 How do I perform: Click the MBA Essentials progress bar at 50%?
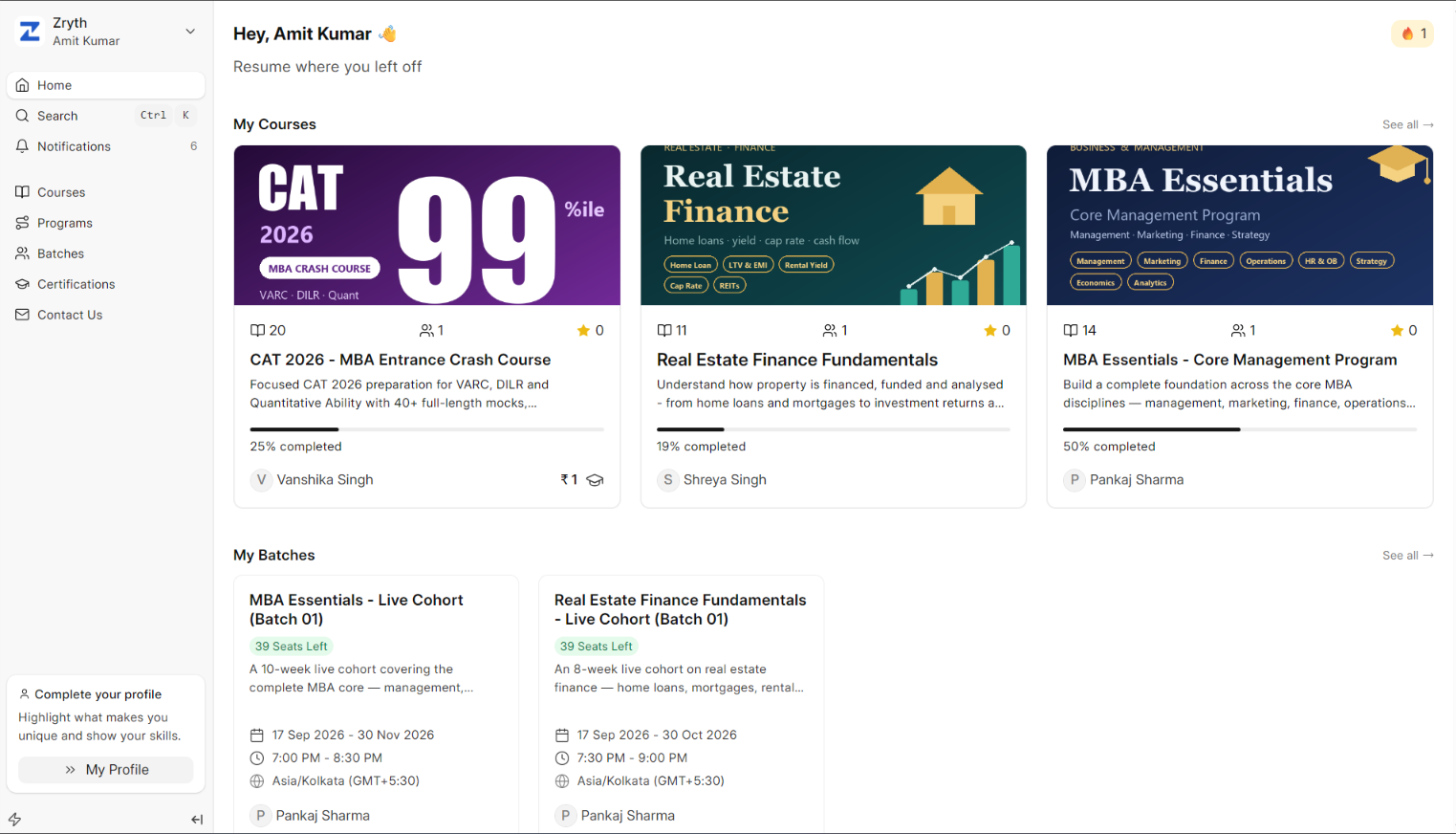[1240, 429]
